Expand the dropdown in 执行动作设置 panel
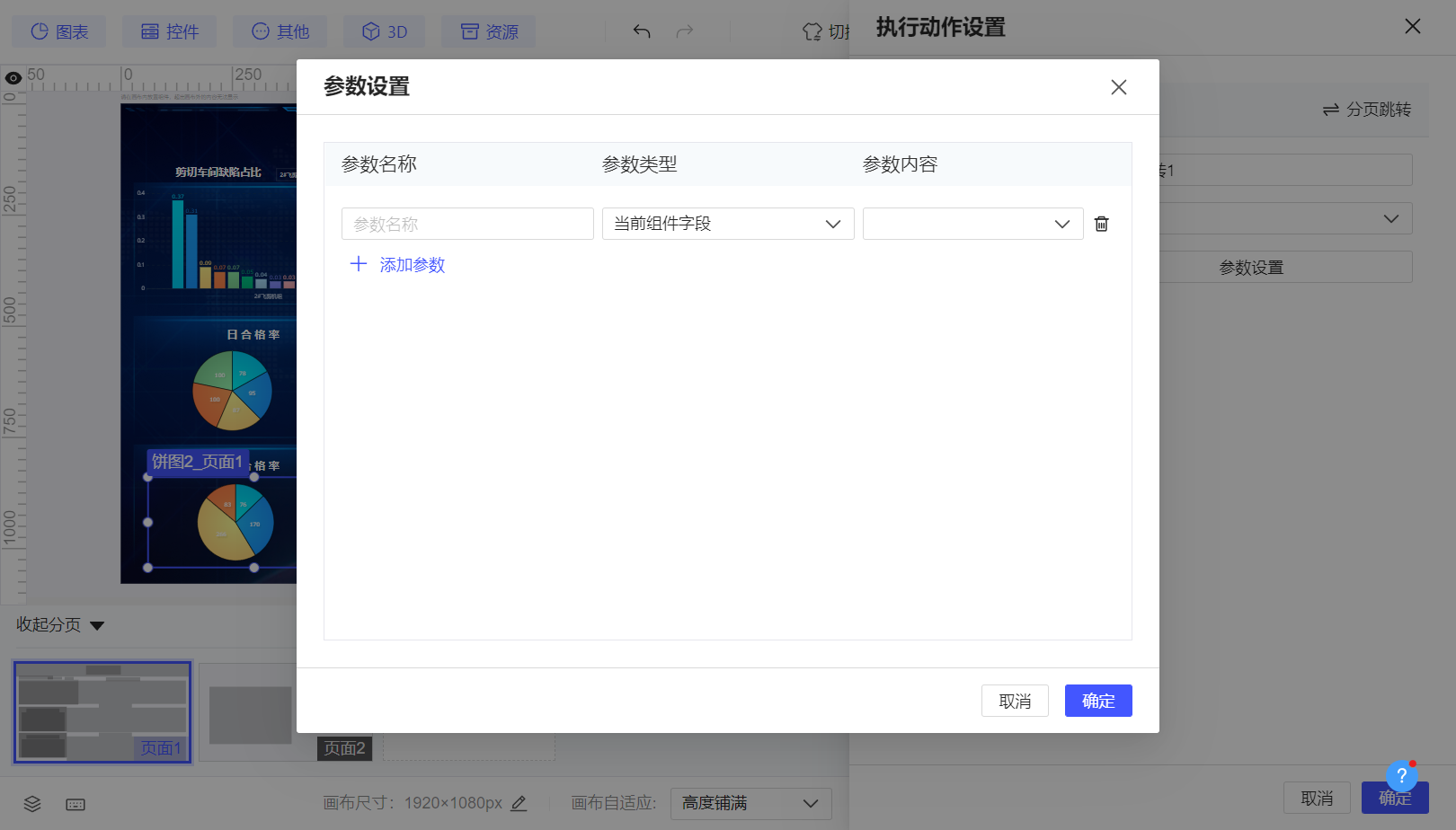 pos(1286,218)
